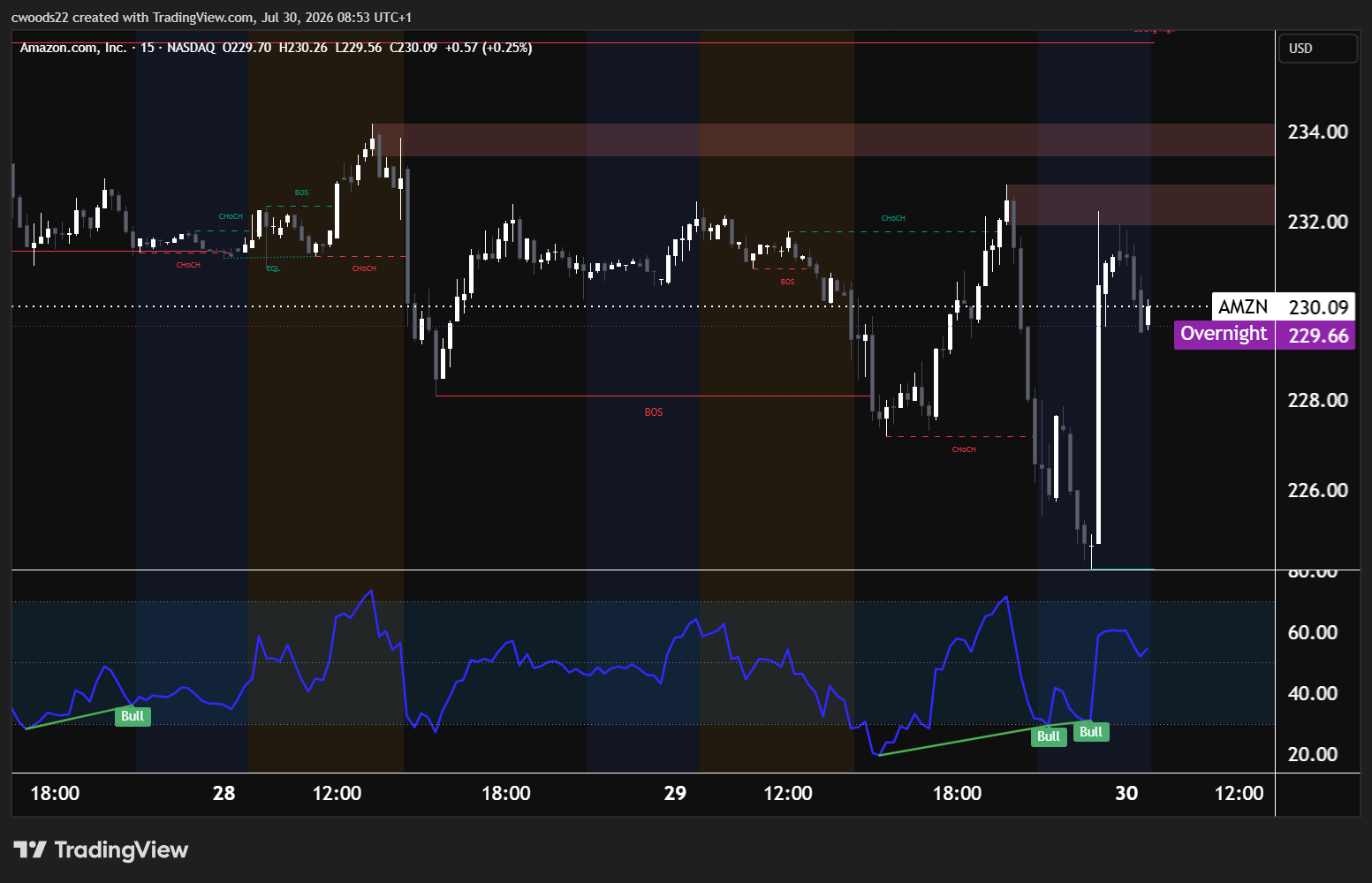
Task: Select the green BOS label near the 28th
Action: pyautogui.click(x=301, y=192)
